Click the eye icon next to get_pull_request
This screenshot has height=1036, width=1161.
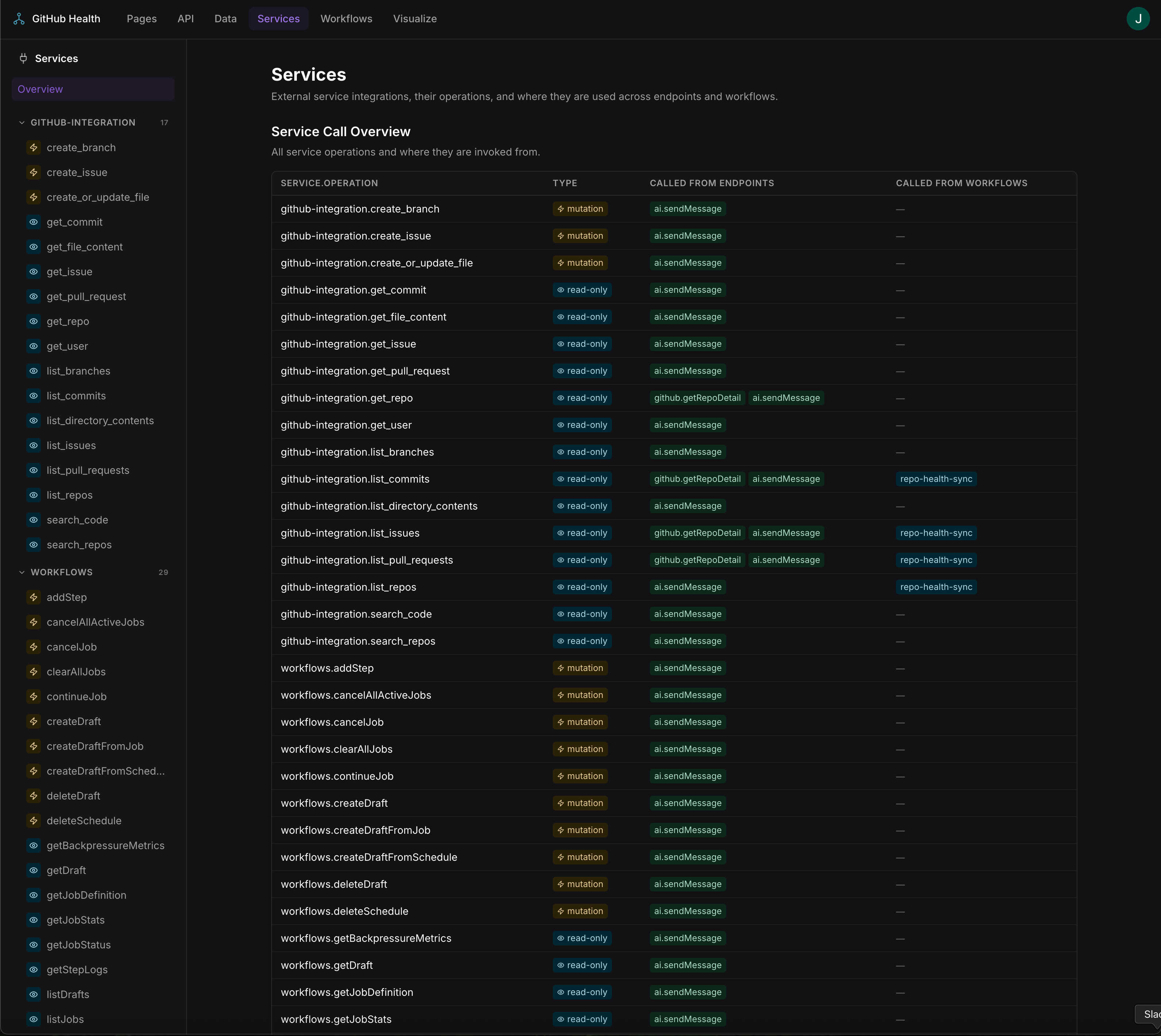point(34,296)
